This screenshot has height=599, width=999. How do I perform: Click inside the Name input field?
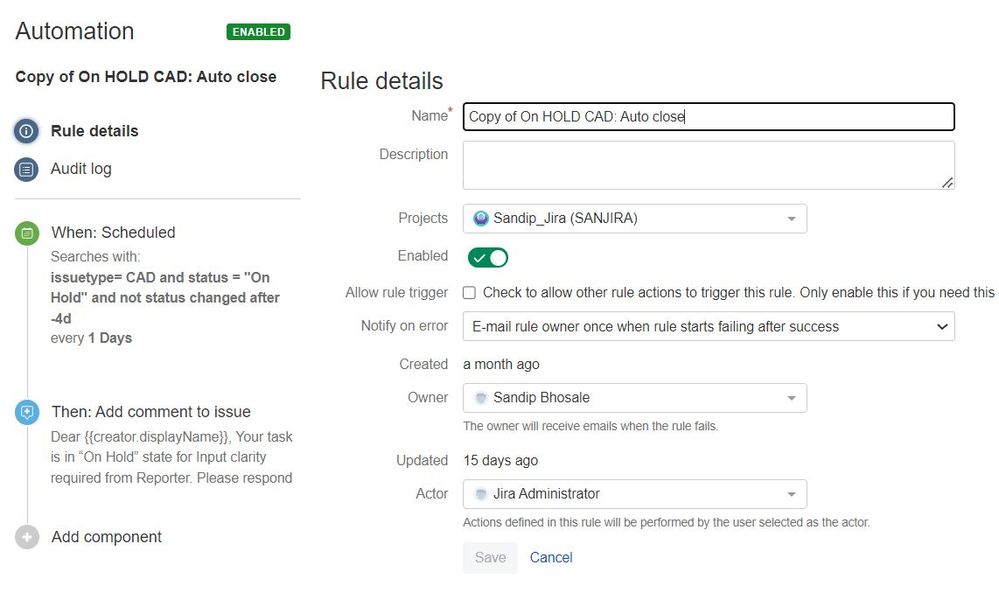[x=708, y=117]
